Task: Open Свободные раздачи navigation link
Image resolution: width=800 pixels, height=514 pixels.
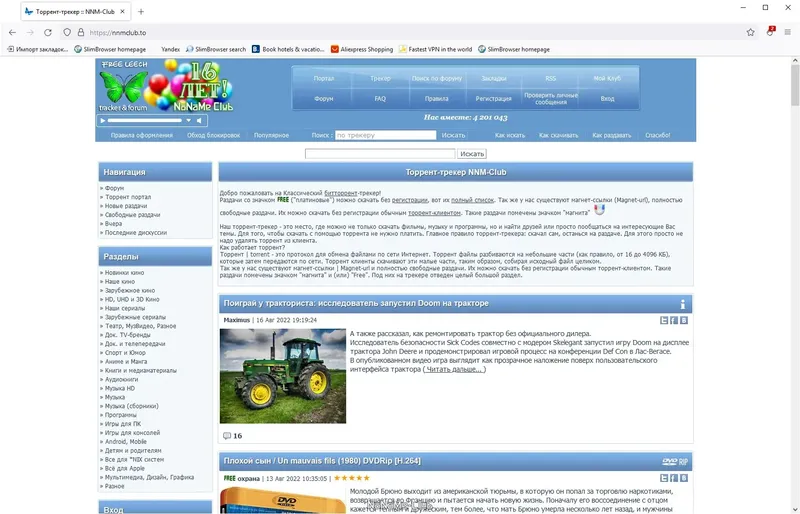Action: click(132, 215)
